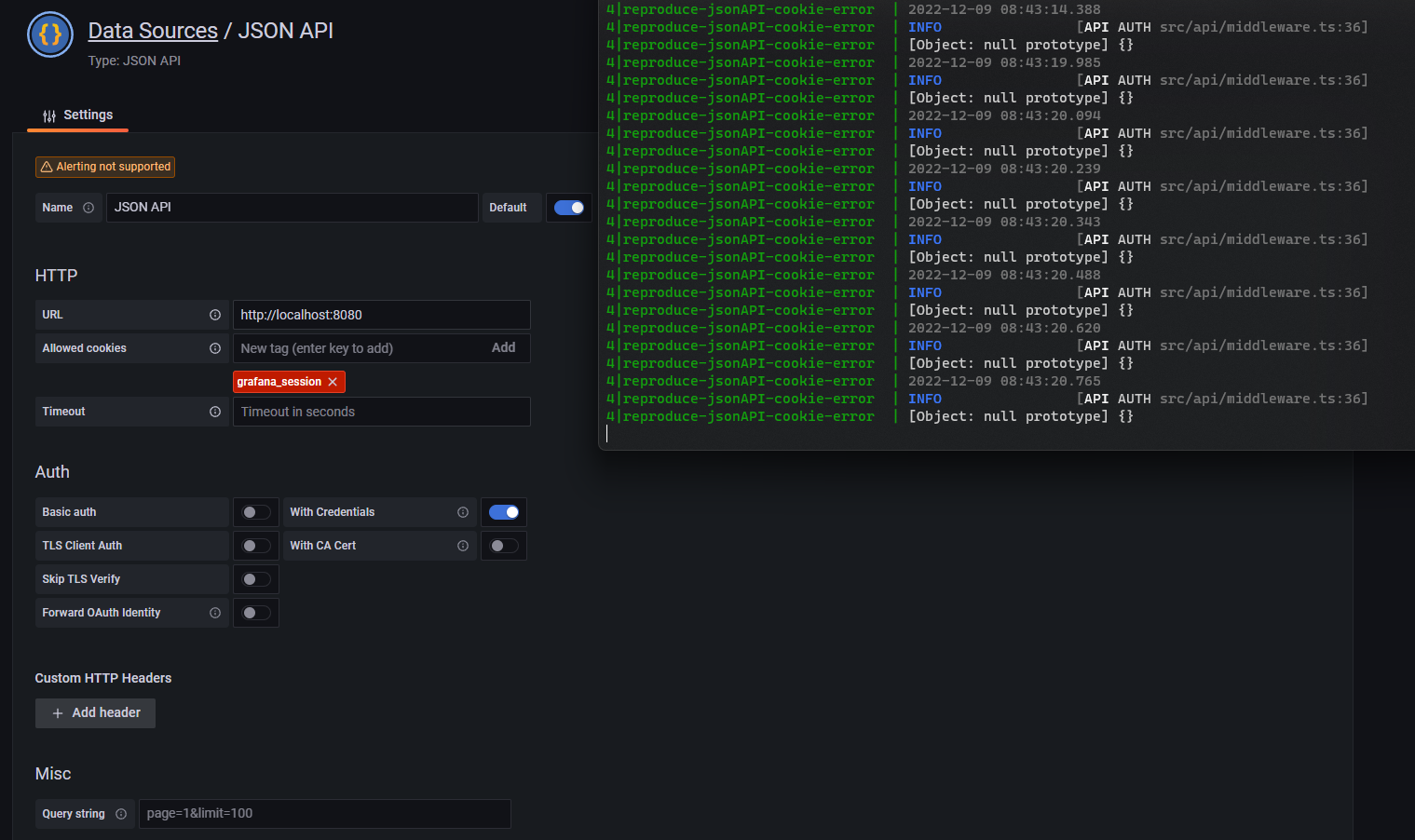Screen dimensions: 1415x840
Task: Turn off the With Credentials switch
Action: (x=504, y=512)
